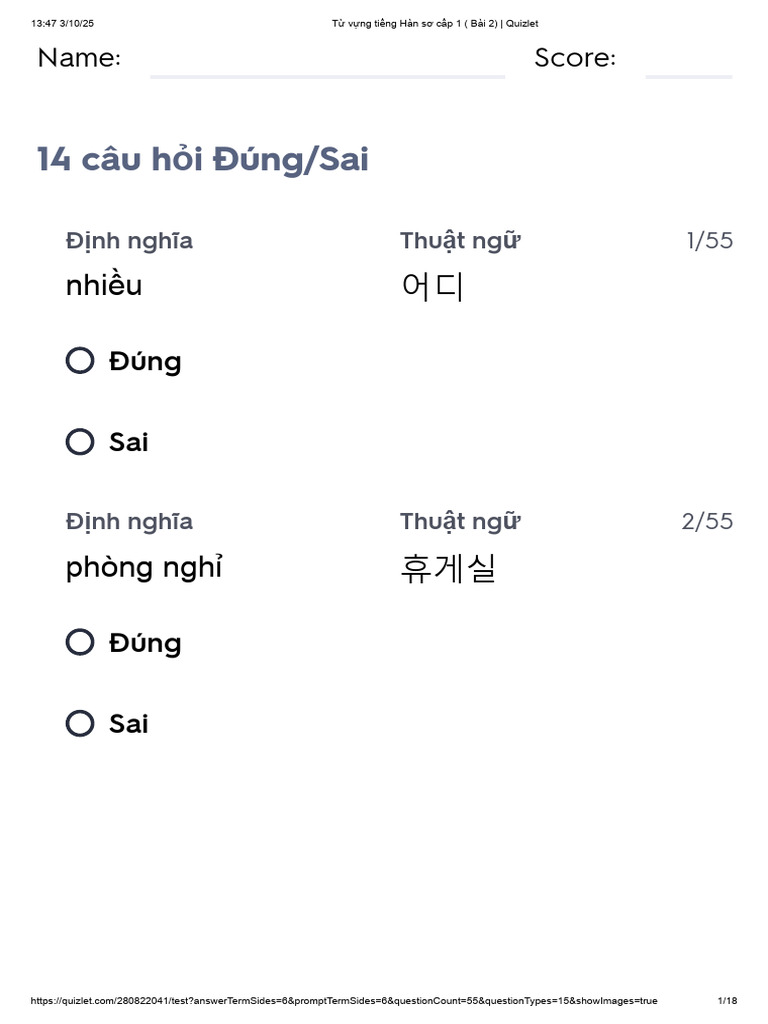
Task: Choose Sai for the phòng nghỉ question
Action: click(80, 724)
